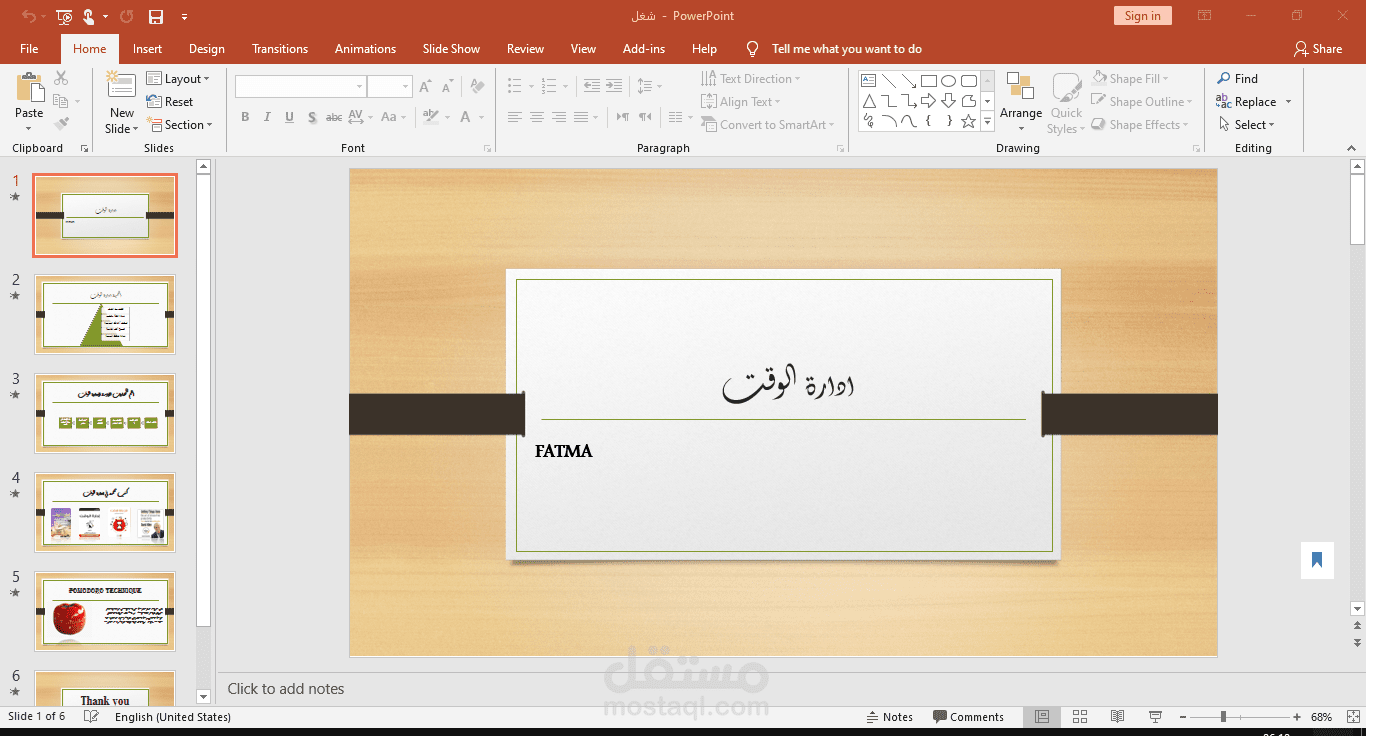Click the New Slide icon
This screenshot has height=736, width=1374.
click(121, 87)
